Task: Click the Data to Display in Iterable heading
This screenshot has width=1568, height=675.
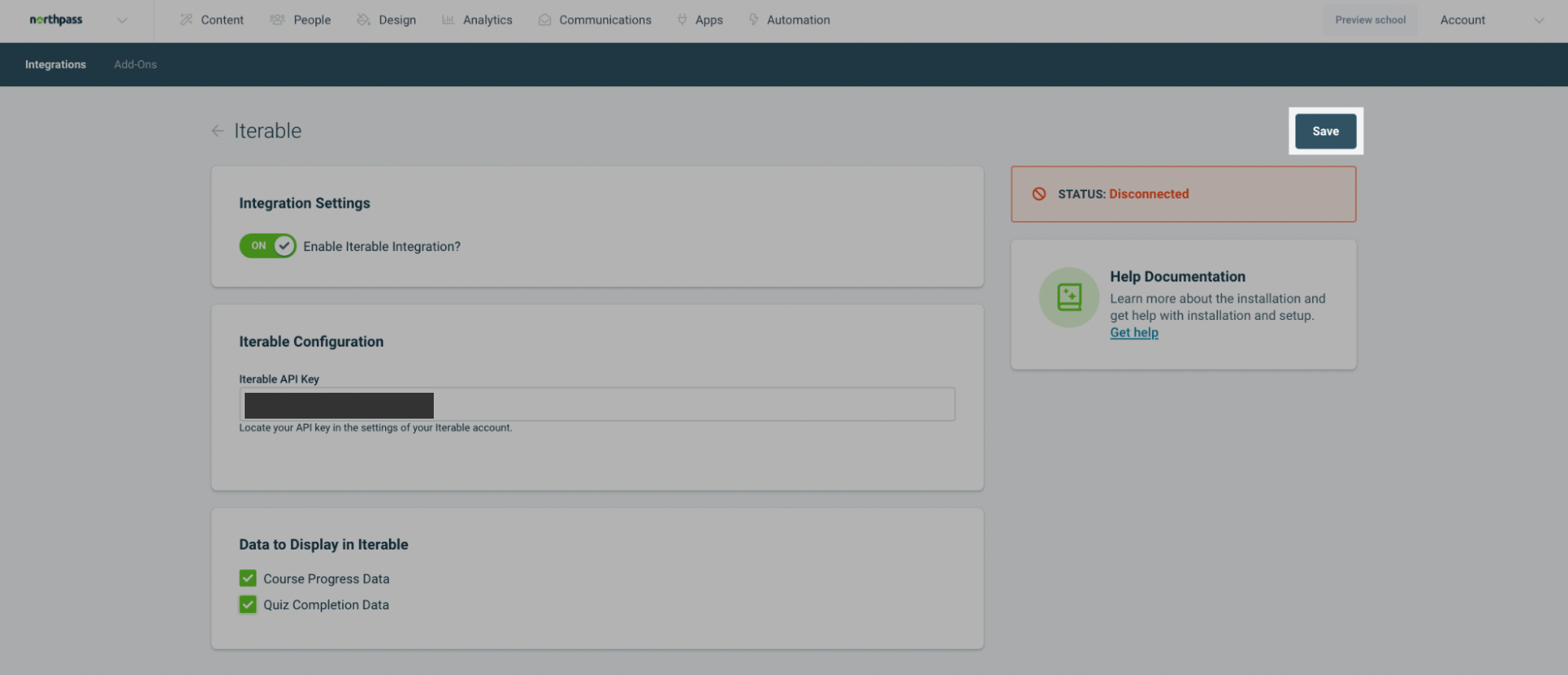Action: (324, 544)
